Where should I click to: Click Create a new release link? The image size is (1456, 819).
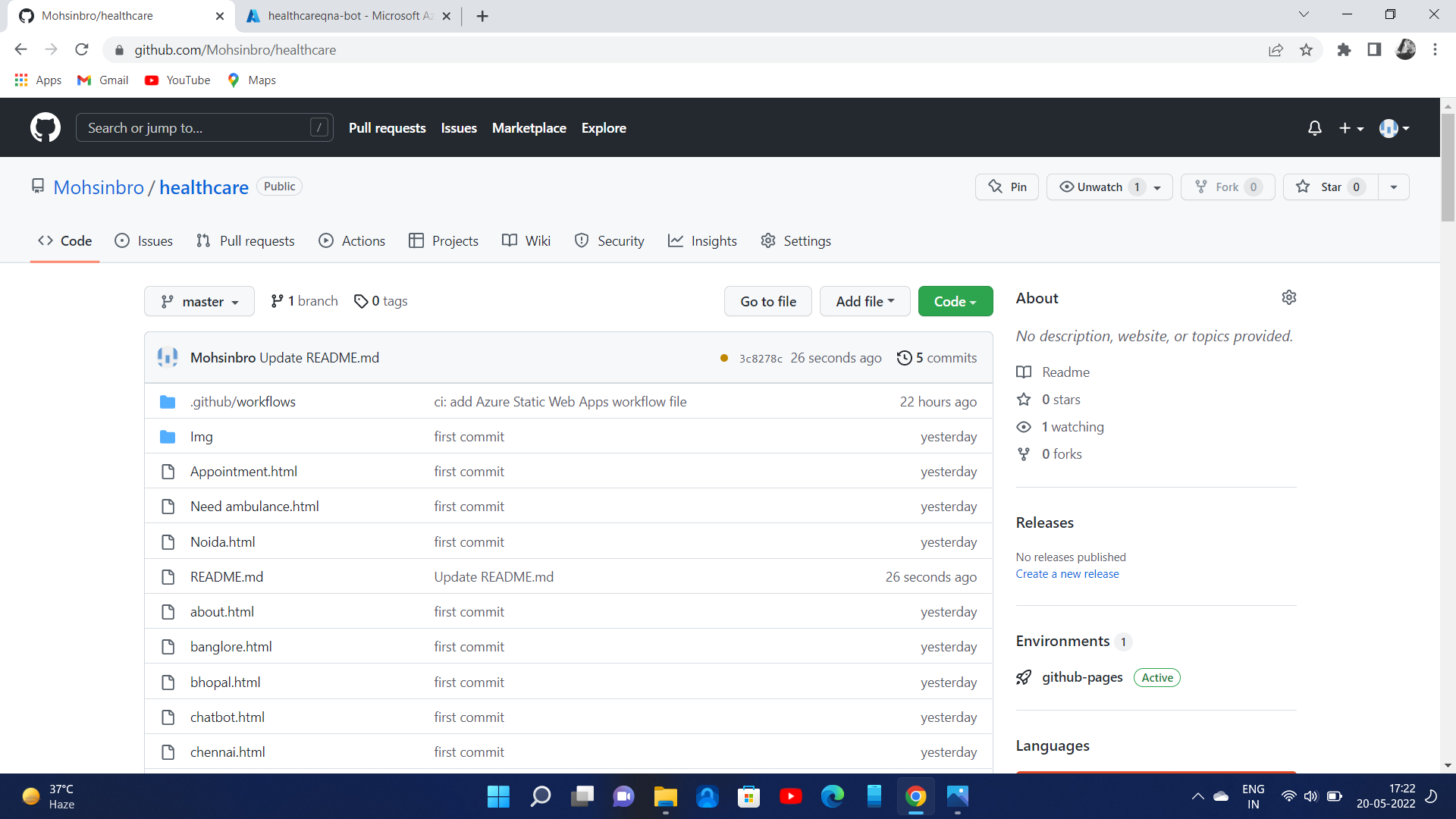[1067, 574]
